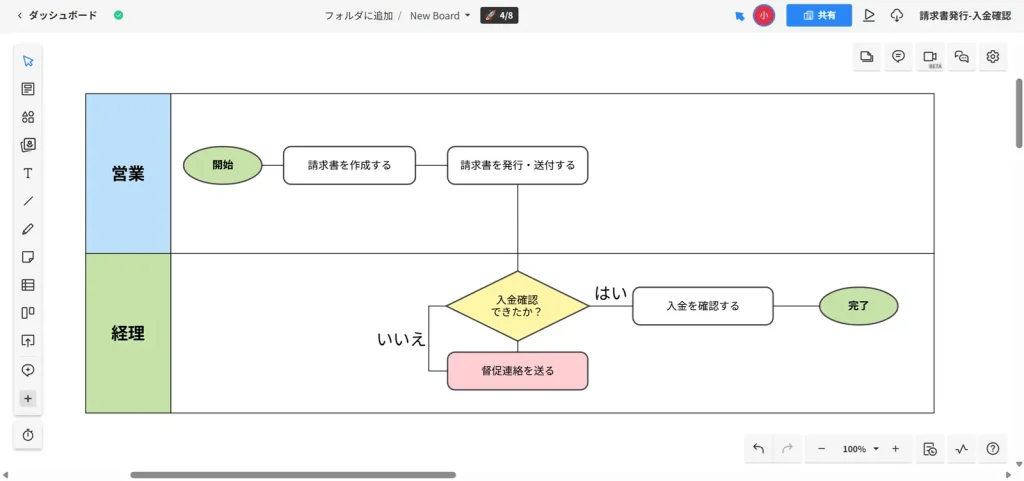Select the pink 督促連絡を送る shape
The image size is (1024, 481).
(x=517, y=370)
